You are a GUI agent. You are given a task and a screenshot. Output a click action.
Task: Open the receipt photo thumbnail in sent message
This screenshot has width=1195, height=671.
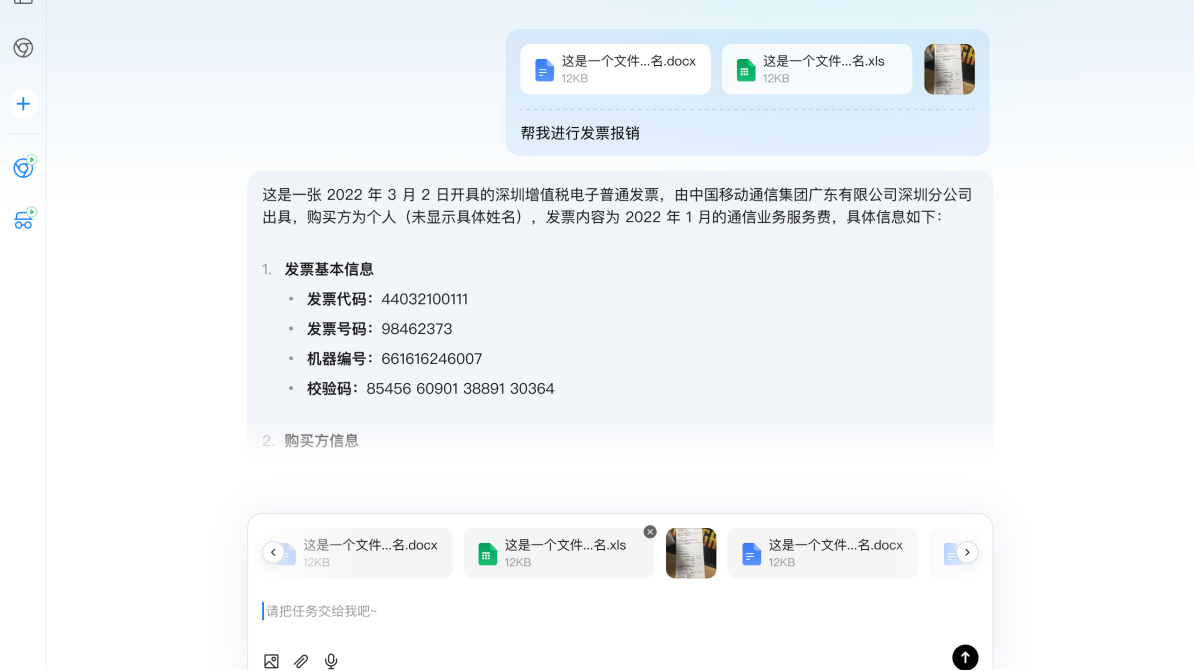pos(949,69)
